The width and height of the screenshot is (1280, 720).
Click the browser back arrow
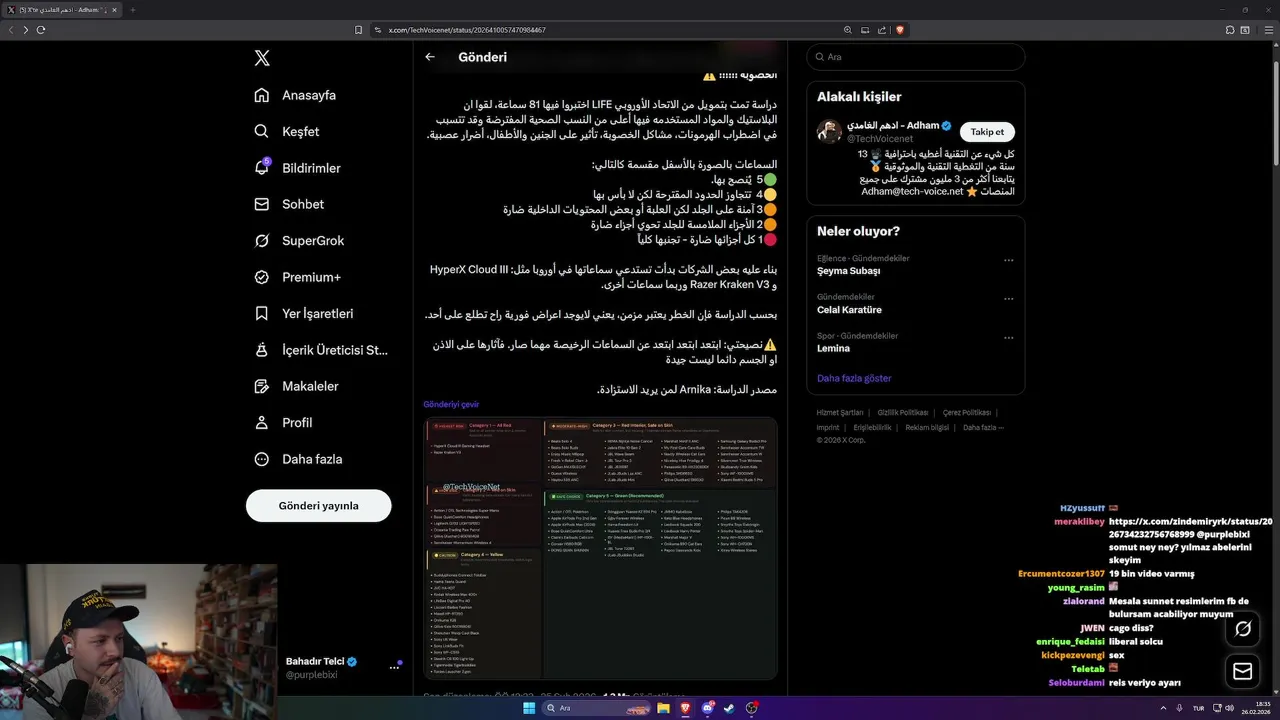pos(11,30)
